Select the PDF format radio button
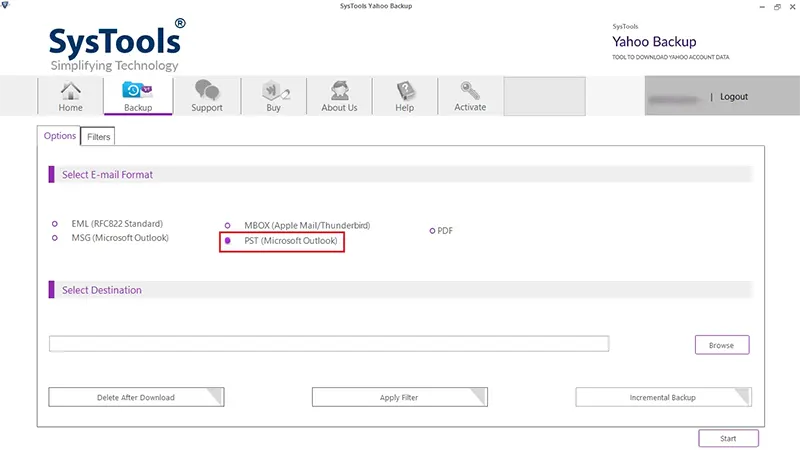This screenshot has height=450, width=800. 432,231
